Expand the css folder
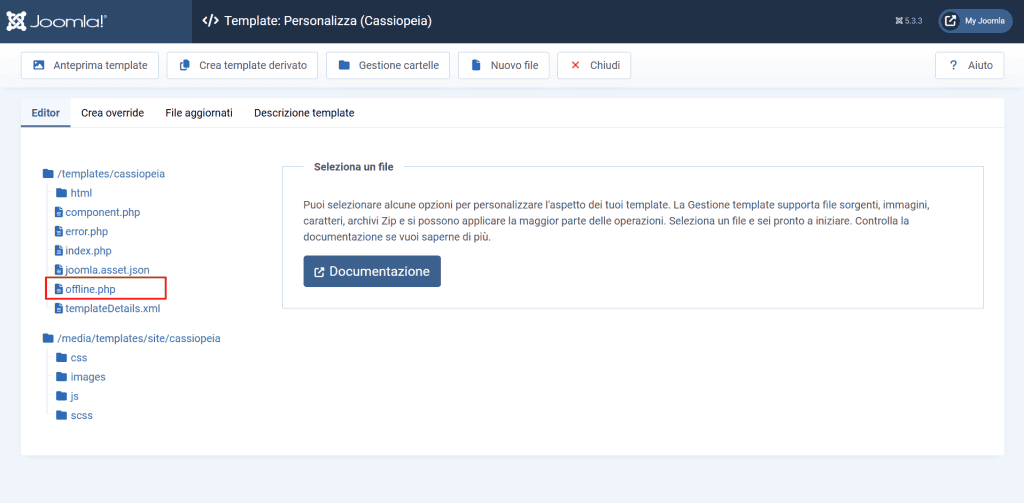Screen dimensions: 1024x503 [72, 357]
